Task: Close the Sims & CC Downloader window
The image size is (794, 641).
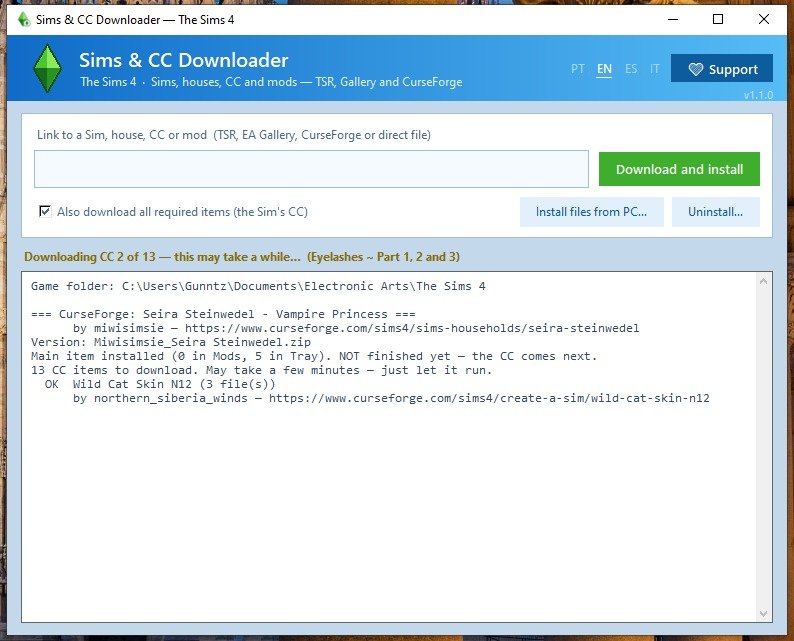Action: 764,19
